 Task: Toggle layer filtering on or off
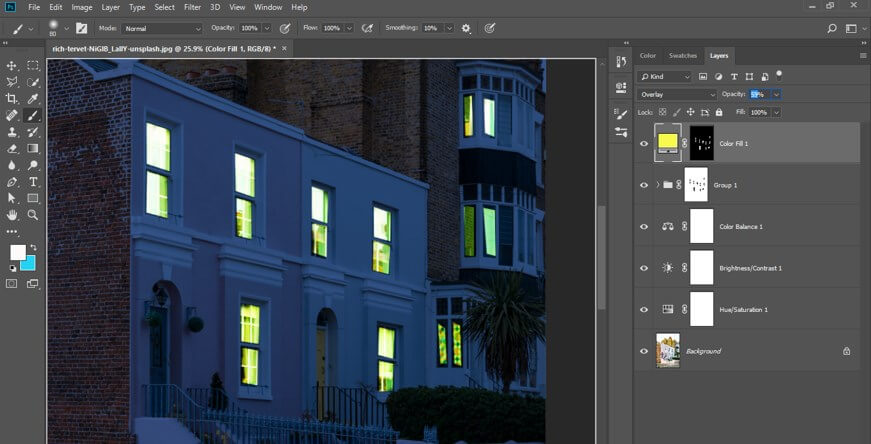(x=779, y=74)
